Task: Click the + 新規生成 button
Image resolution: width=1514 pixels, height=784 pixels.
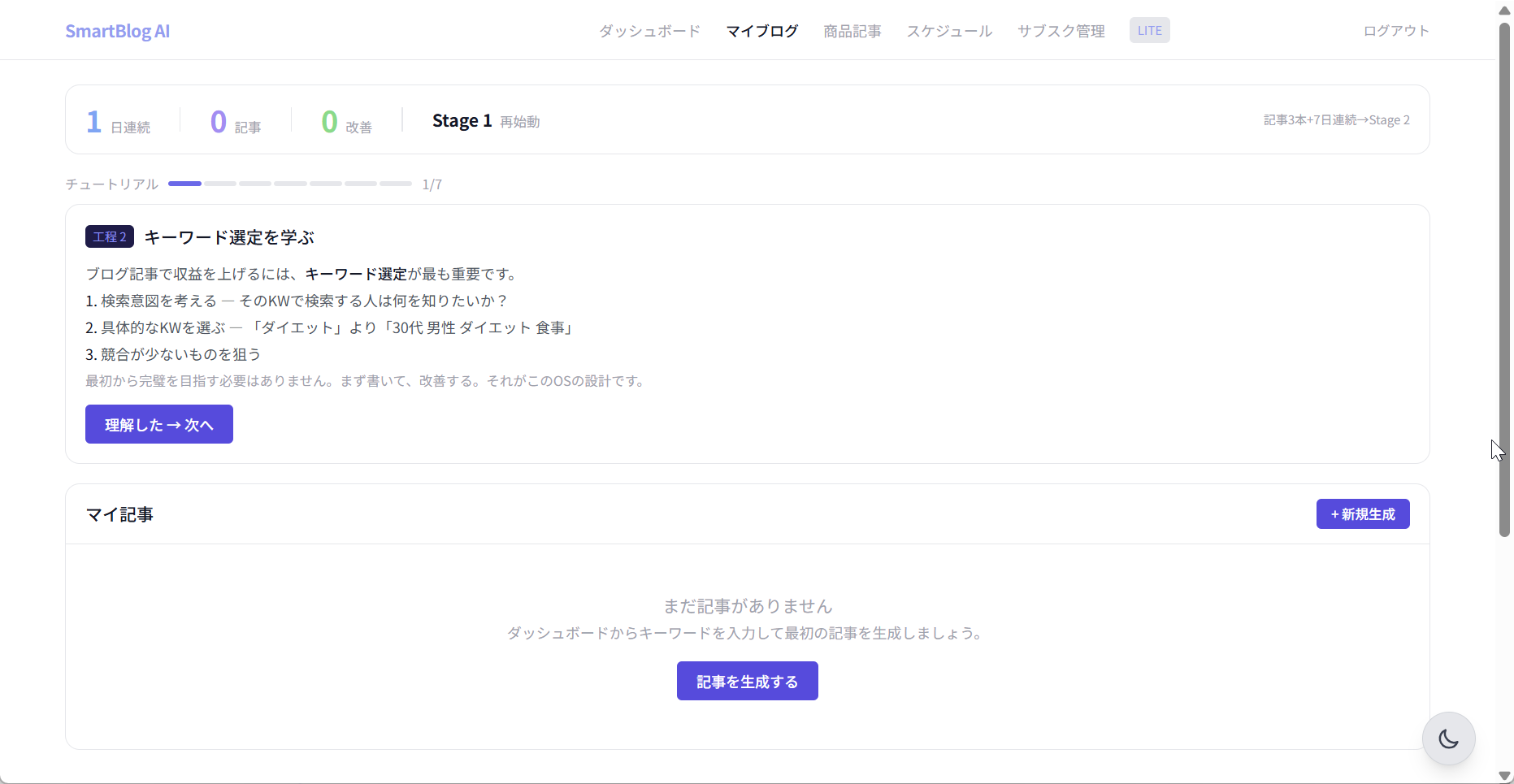Action: pos(1362,514)
